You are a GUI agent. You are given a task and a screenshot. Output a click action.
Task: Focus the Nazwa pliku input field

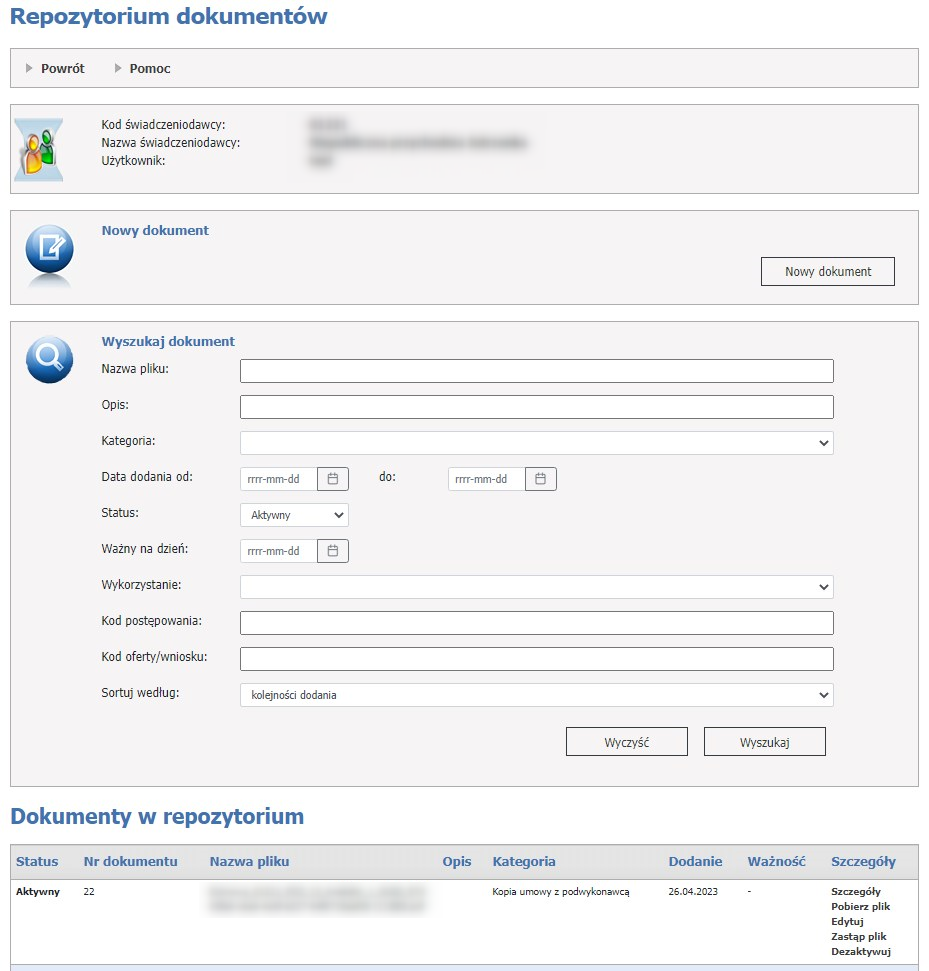click(x=536, y=371)
